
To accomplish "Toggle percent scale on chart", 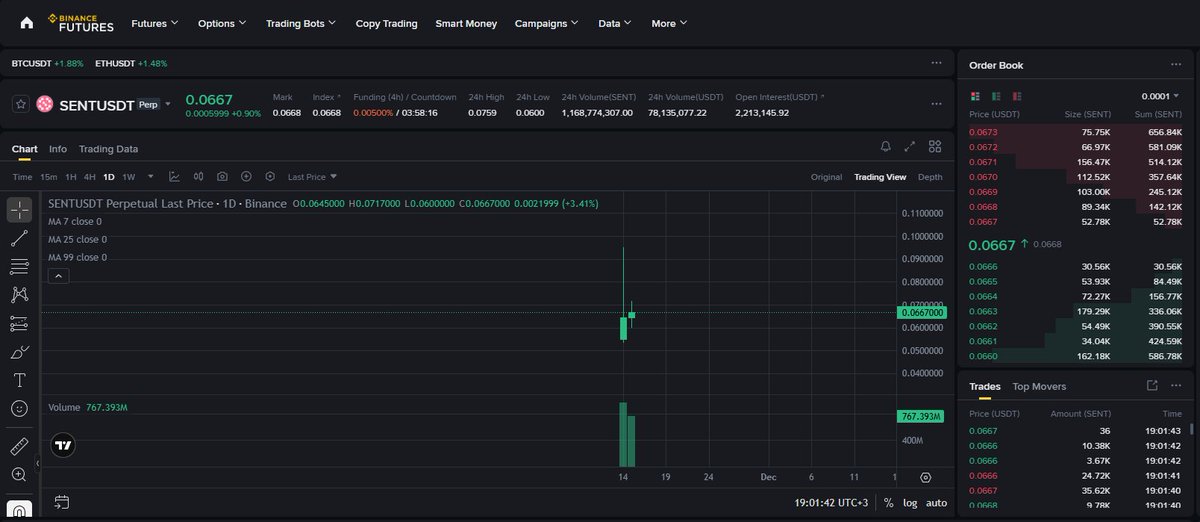I will click(888, 503).
